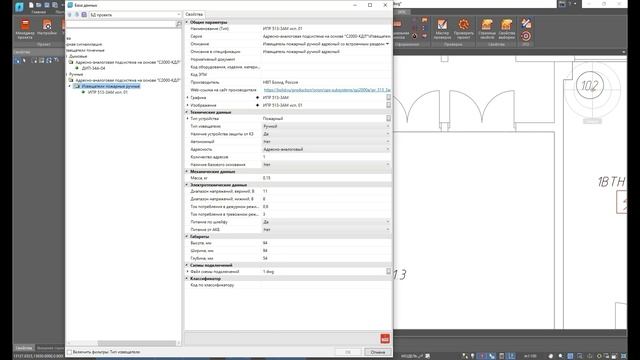Open Адресность Адресно-аналоговый dropdown
Screen dimensions: 640x360
click(x=388, y=149)
